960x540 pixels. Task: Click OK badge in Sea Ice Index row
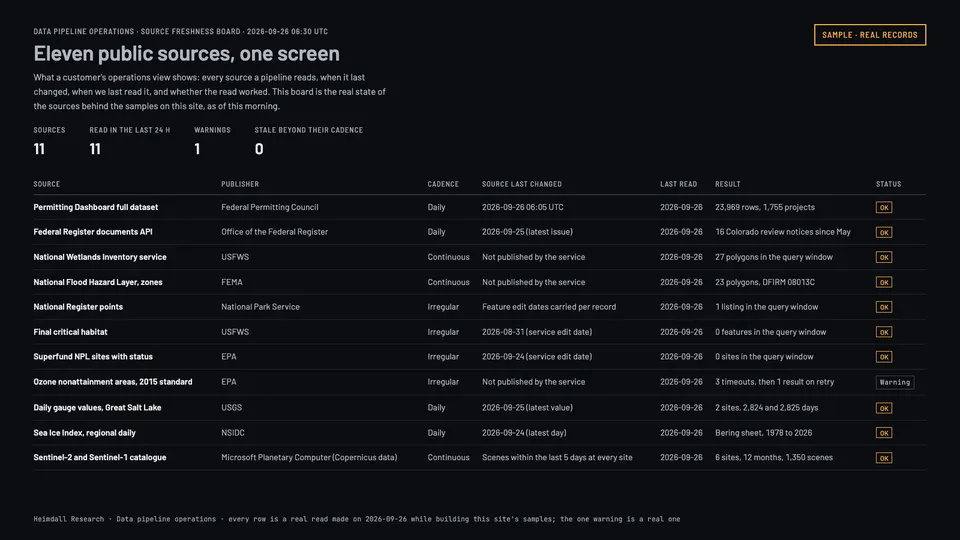(883, 433)
